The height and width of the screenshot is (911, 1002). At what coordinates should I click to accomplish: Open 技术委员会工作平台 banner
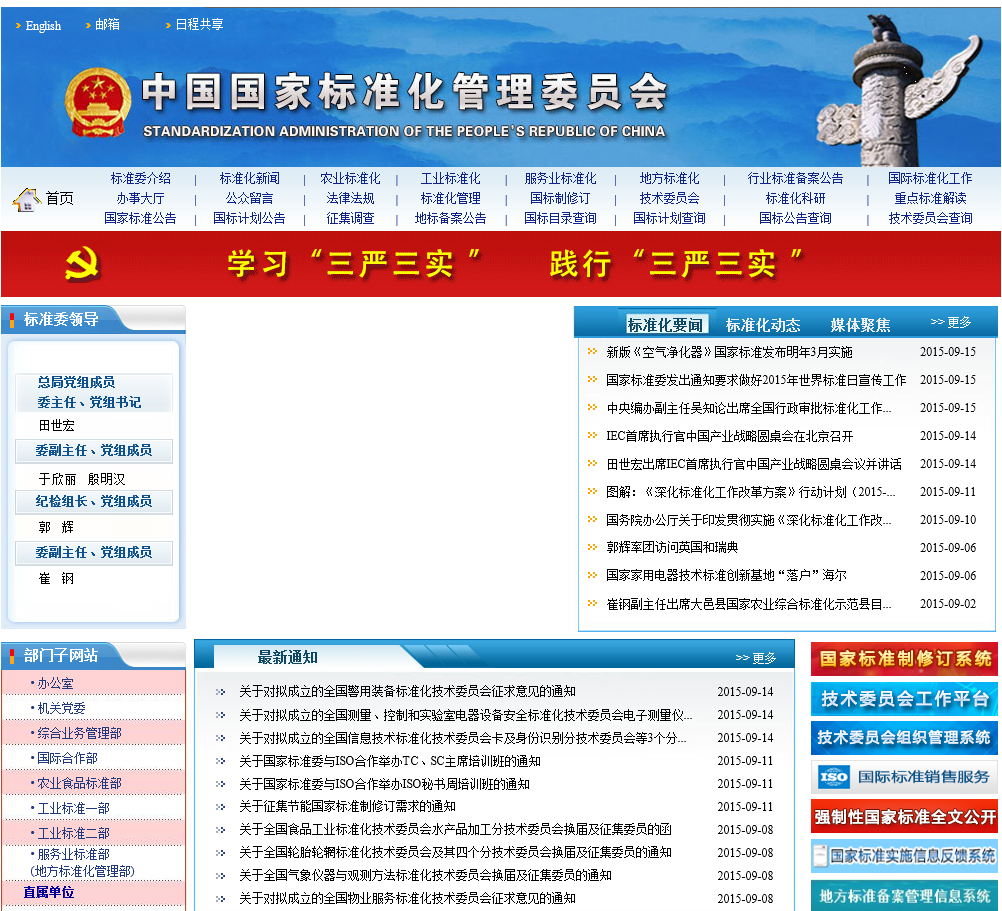tap(904, 698)
